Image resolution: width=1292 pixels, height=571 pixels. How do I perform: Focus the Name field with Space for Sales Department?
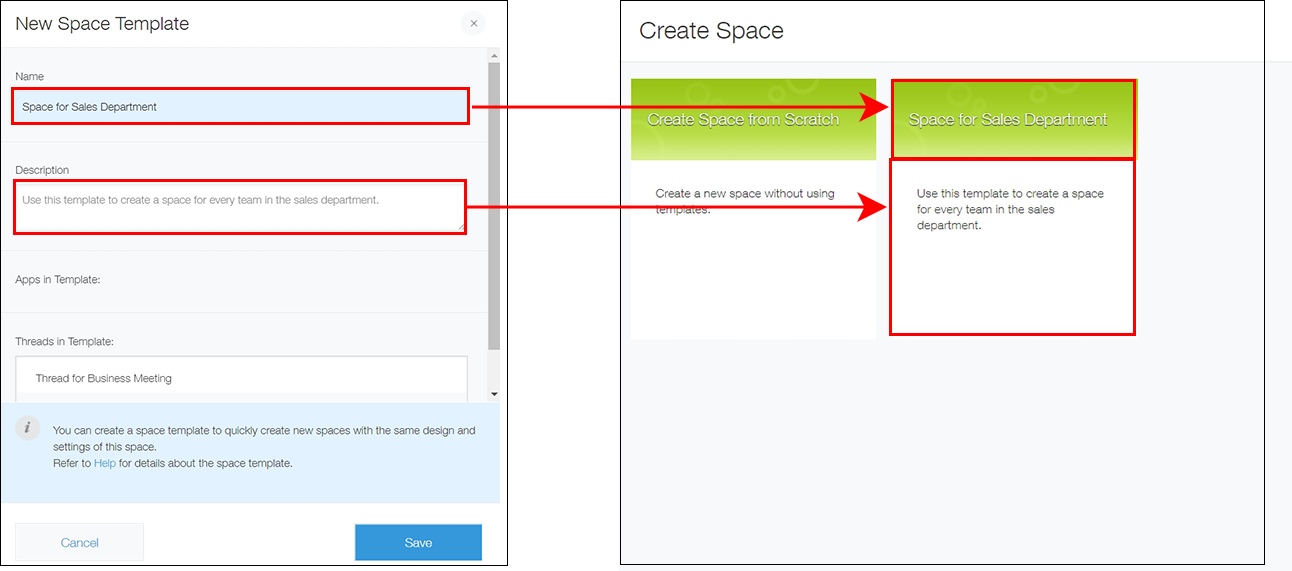tap(240, 107)
